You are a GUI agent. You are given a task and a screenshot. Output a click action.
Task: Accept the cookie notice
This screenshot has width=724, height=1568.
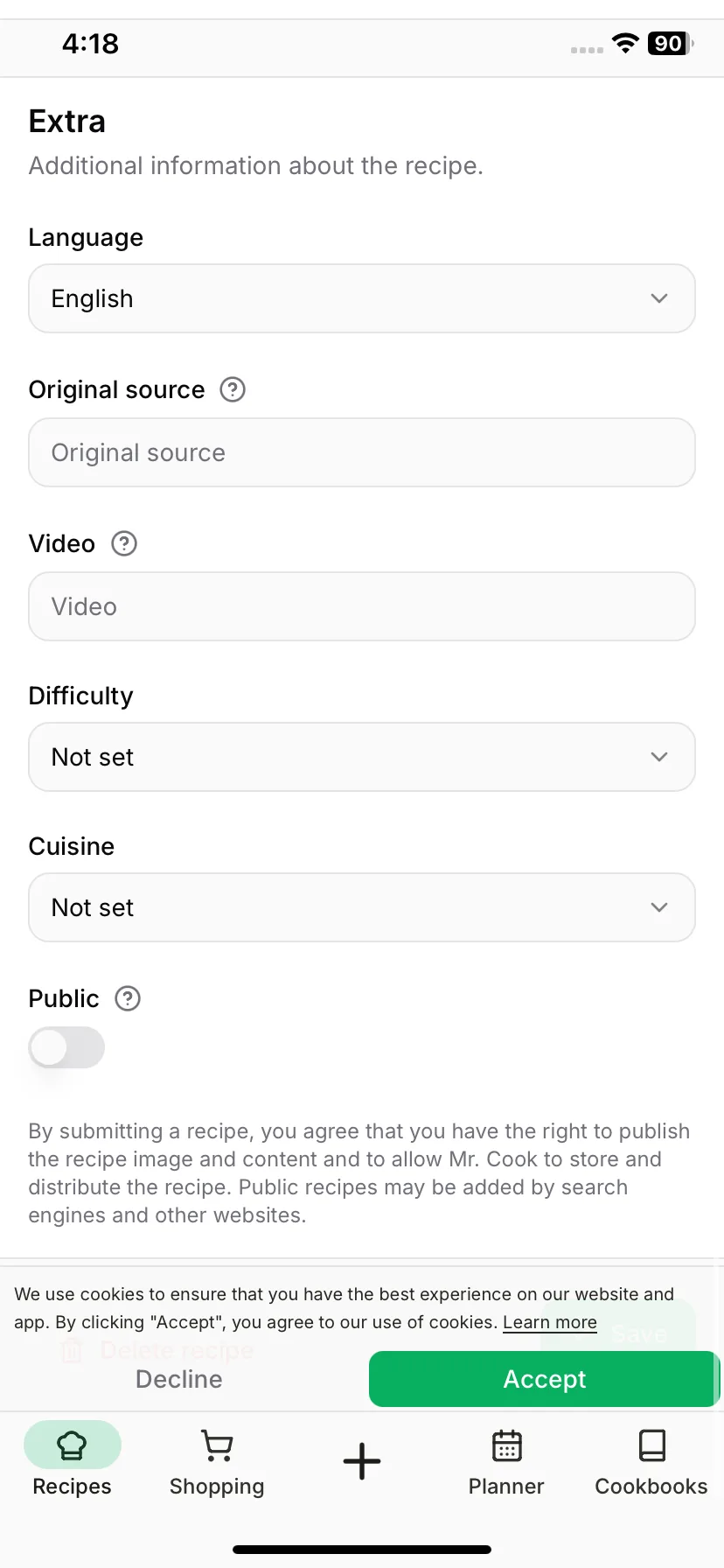[x=544, y=1379]
